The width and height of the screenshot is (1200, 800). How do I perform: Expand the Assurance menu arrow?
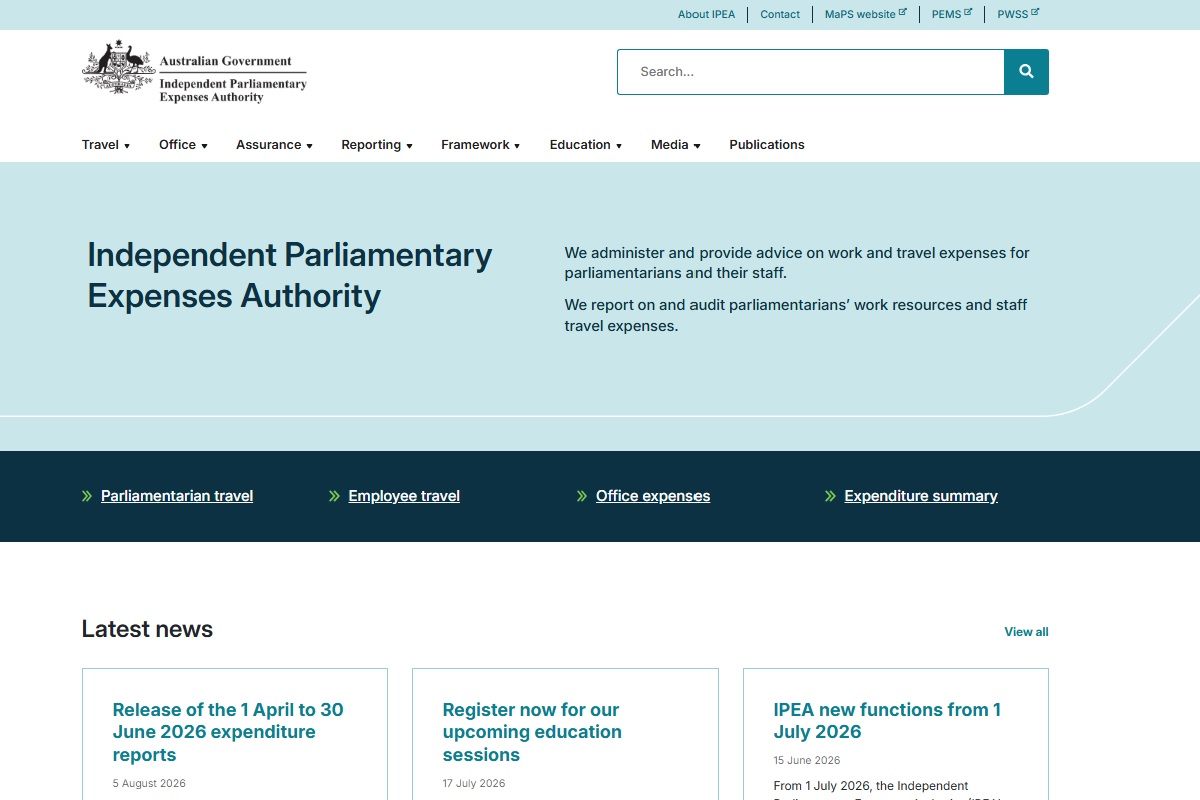309,146
